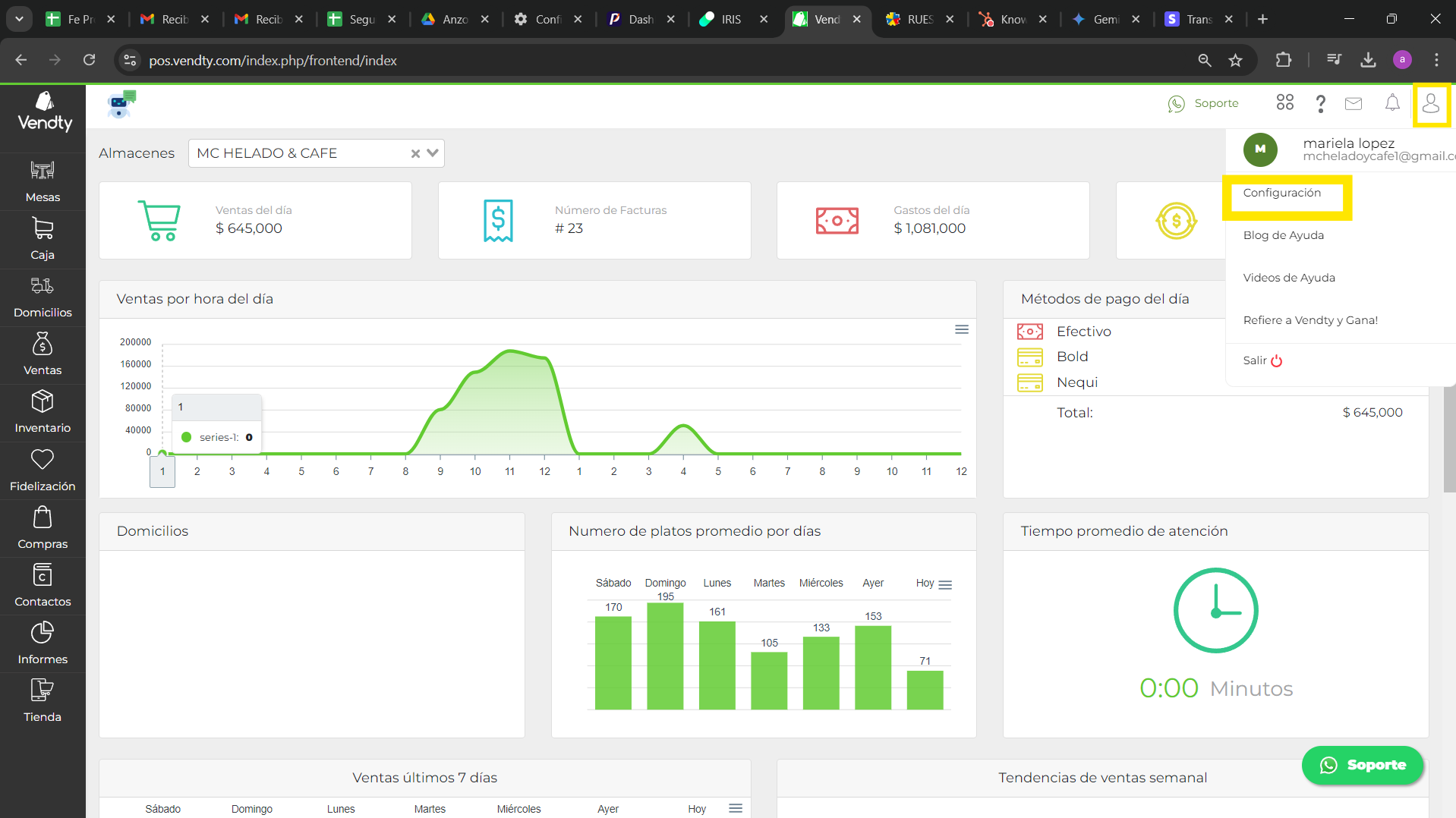The width and height of the screenshot is (1456, 818).
Task: Open the Caja cart icon
Action: point(43,228)
